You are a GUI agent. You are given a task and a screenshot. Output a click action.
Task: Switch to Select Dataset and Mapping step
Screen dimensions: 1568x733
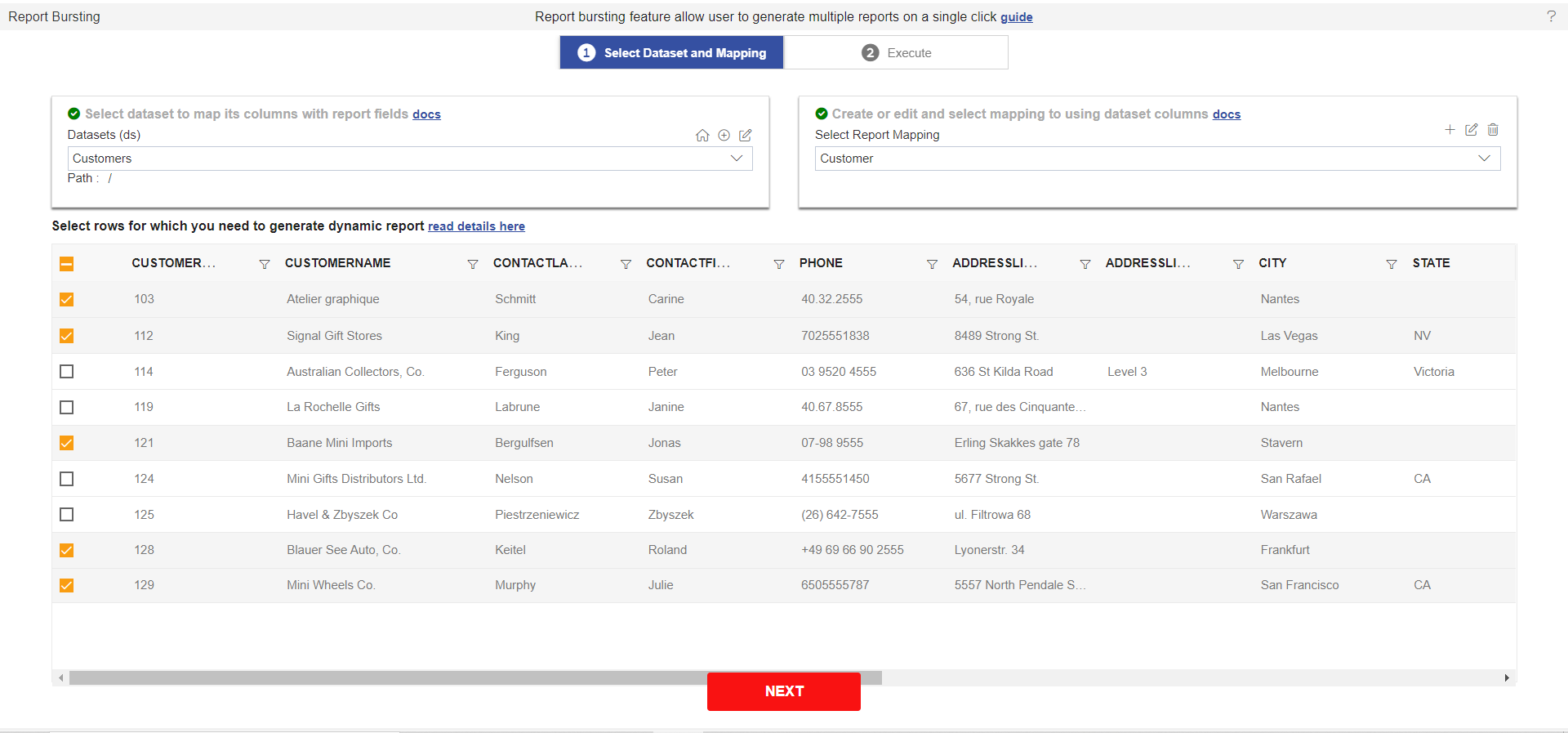(x=672, y=52)
